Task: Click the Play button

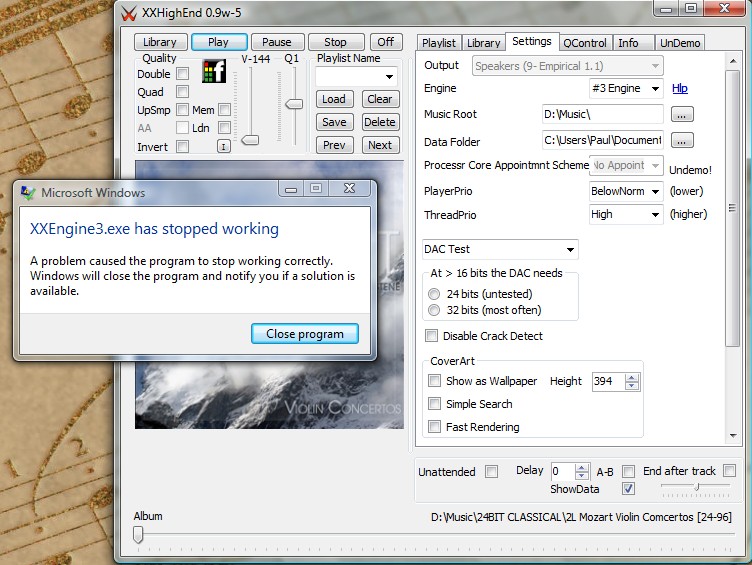Action: (219, 42)
